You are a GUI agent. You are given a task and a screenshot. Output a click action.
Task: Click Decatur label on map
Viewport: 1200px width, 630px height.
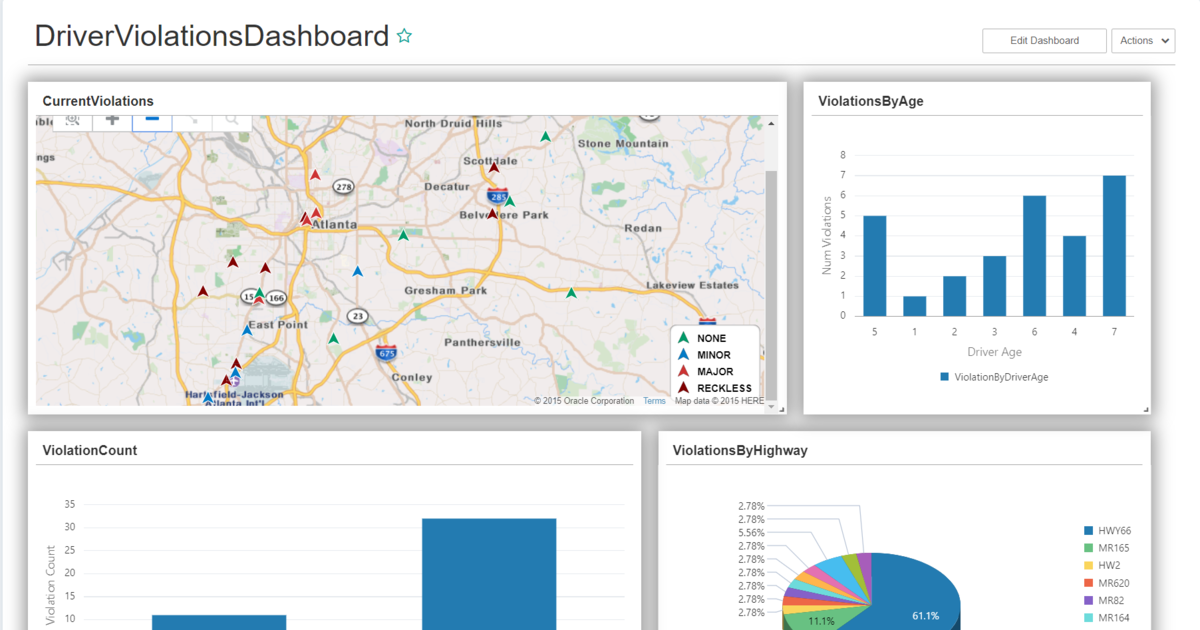tap(447, 187)
